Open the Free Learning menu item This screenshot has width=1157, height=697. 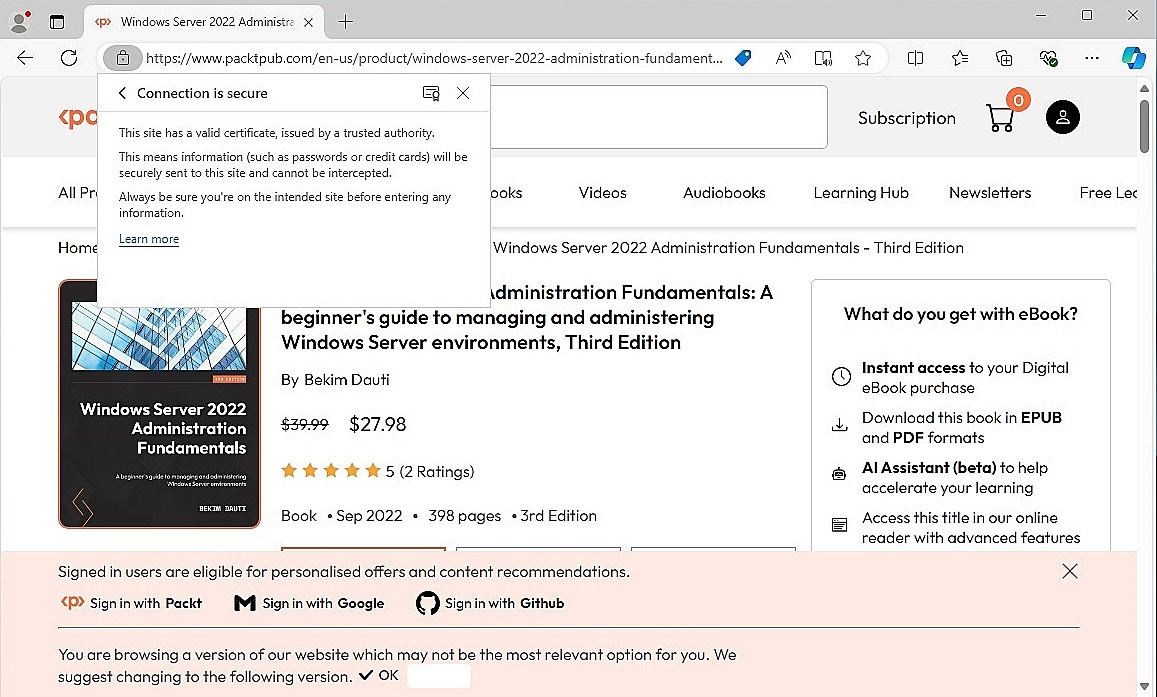click(x=1108, y=193)
